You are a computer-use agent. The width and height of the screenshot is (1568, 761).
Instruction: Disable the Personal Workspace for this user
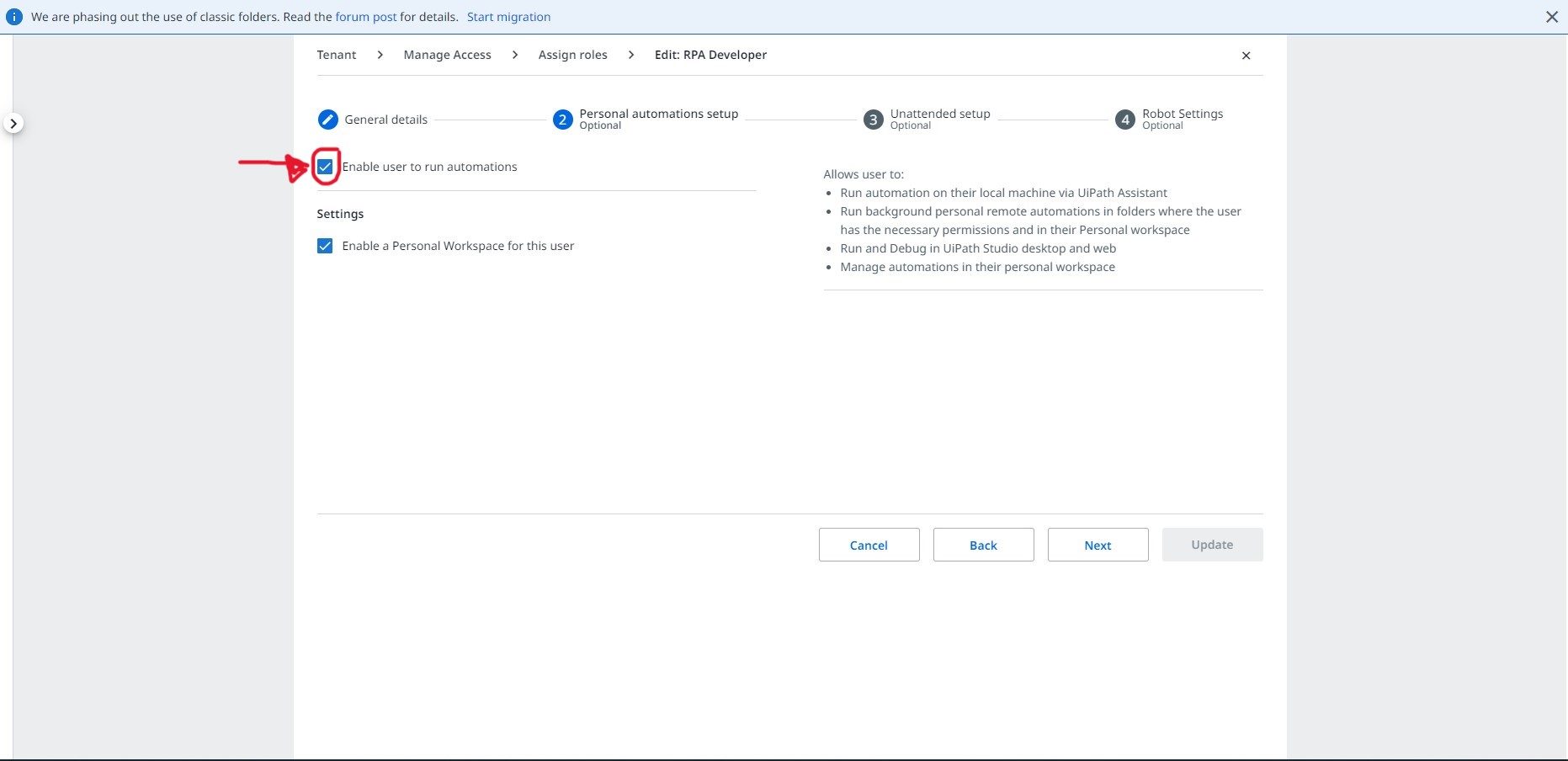coord(325,246)
